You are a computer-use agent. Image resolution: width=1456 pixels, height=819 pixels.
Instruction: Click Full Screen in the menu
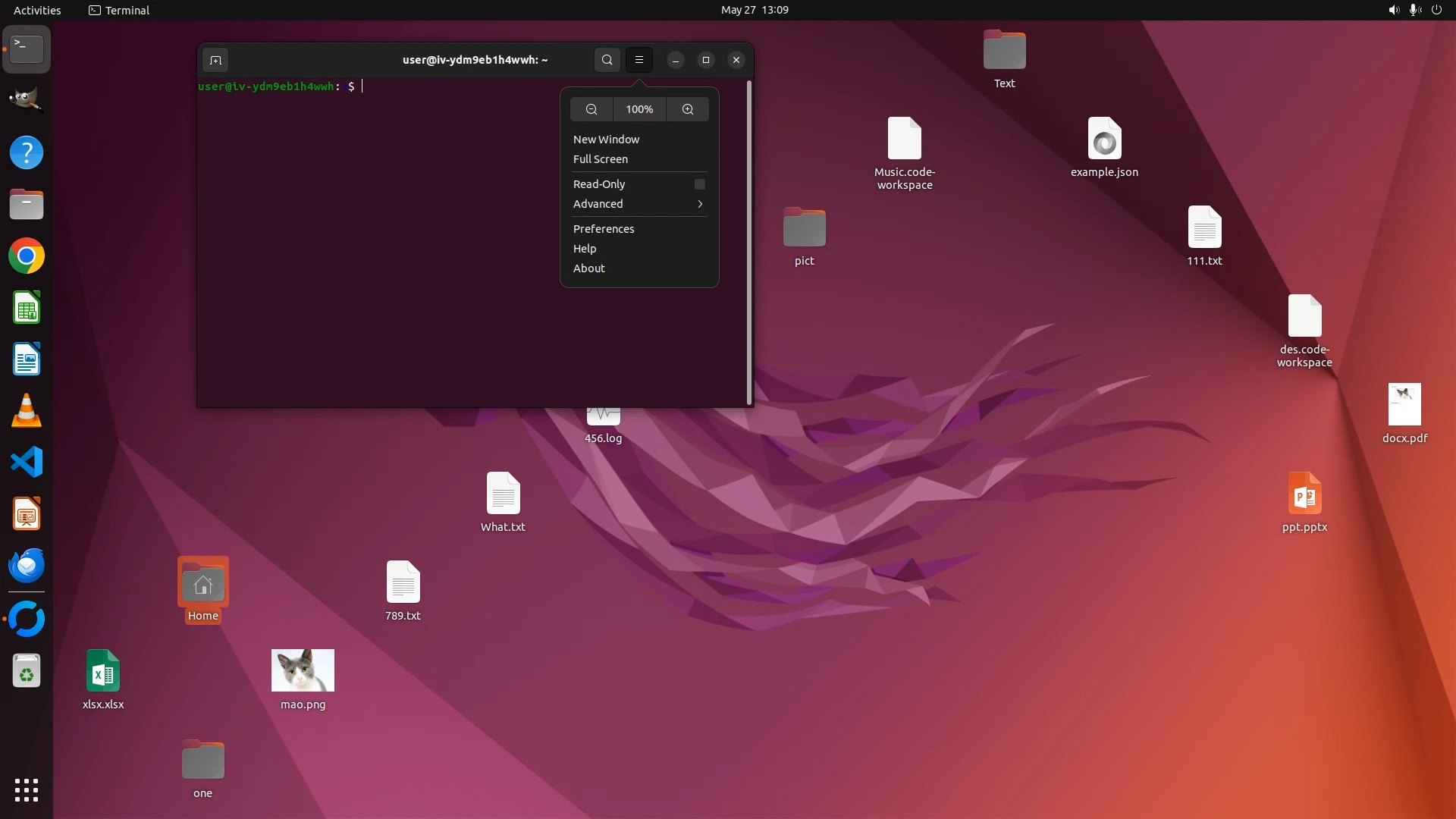click(600, 159)
